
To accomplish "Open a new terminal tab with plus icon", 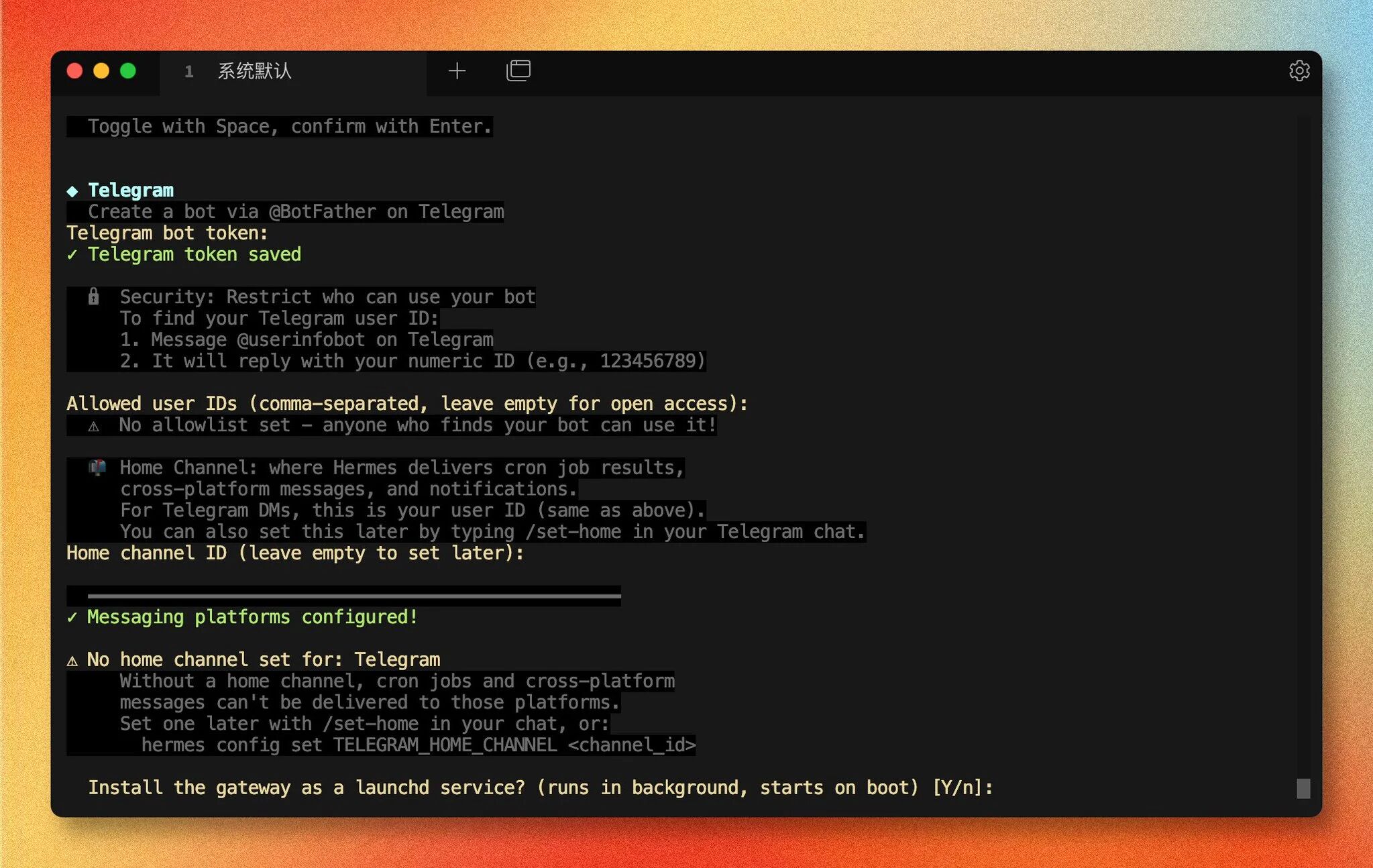I will point(457,71).
